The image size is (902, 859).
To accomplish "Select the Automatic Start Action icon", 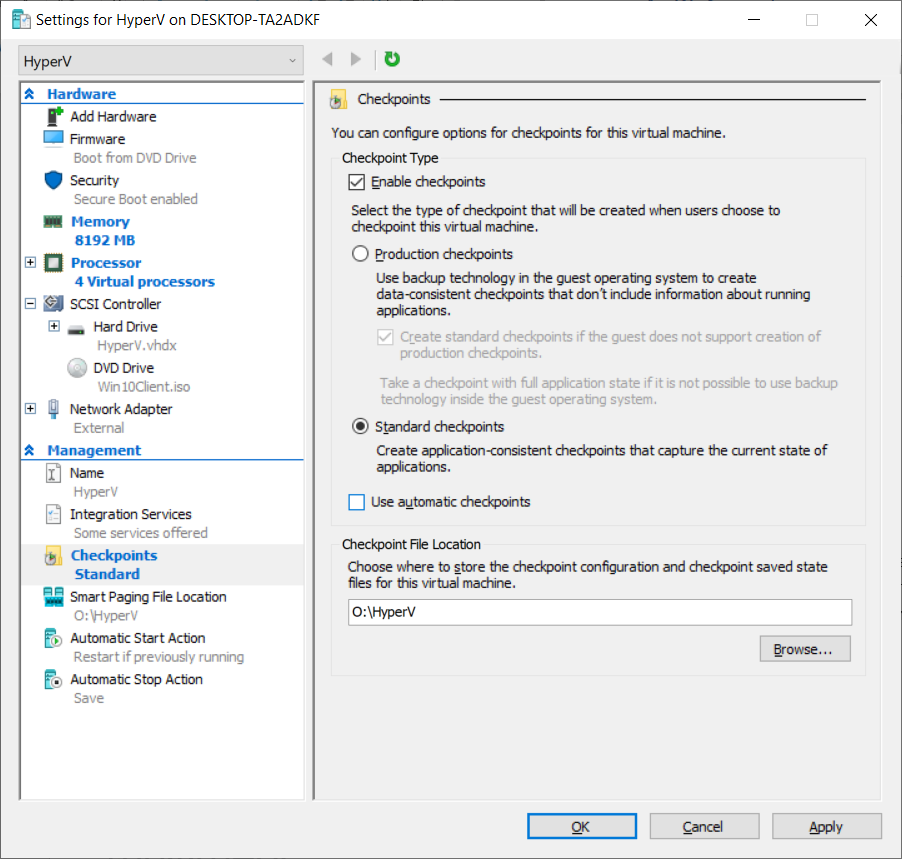I will (x=54, y=638).
